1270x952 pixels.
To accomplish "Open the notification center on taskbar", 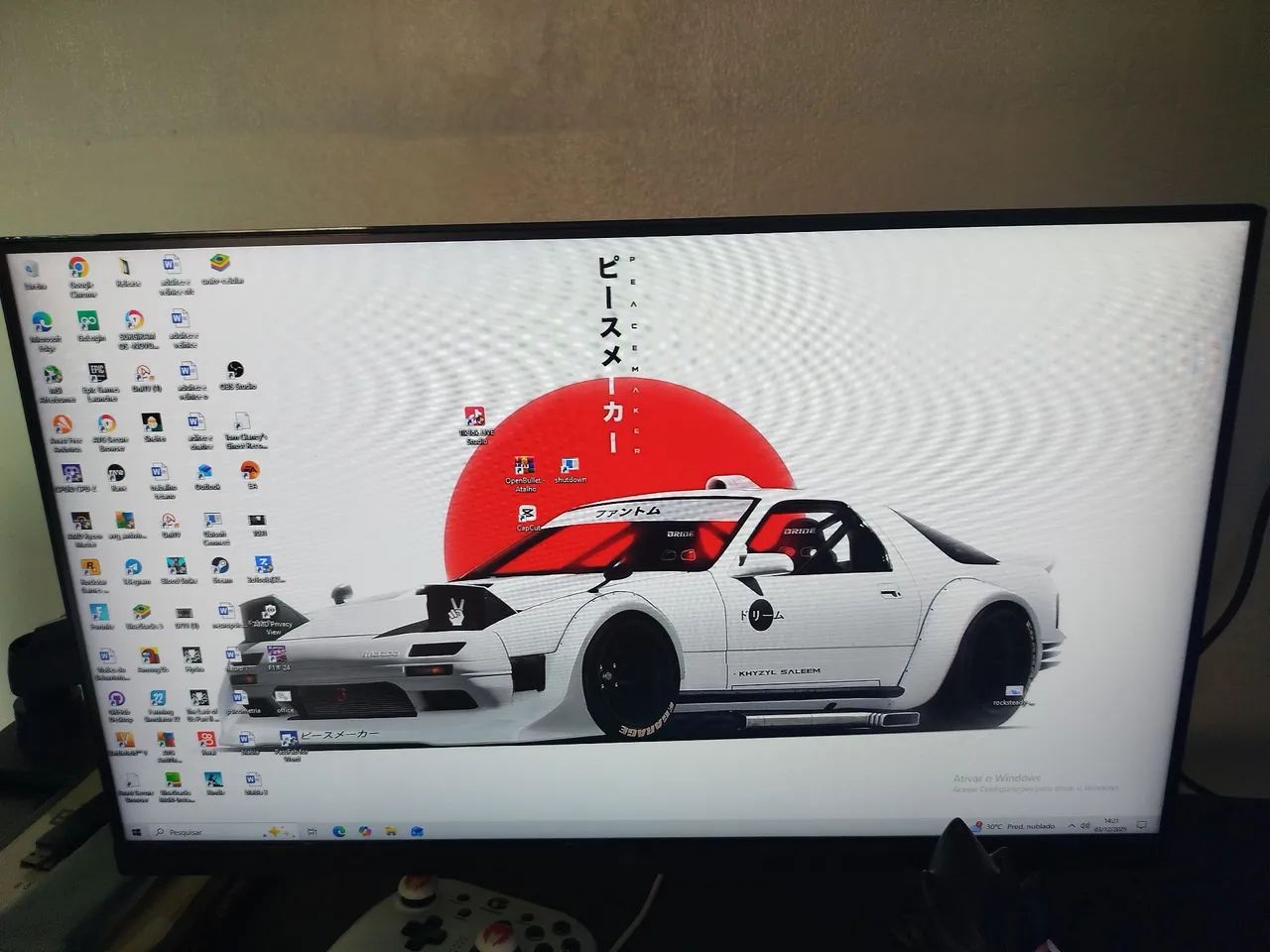I will pos(1143,825).
